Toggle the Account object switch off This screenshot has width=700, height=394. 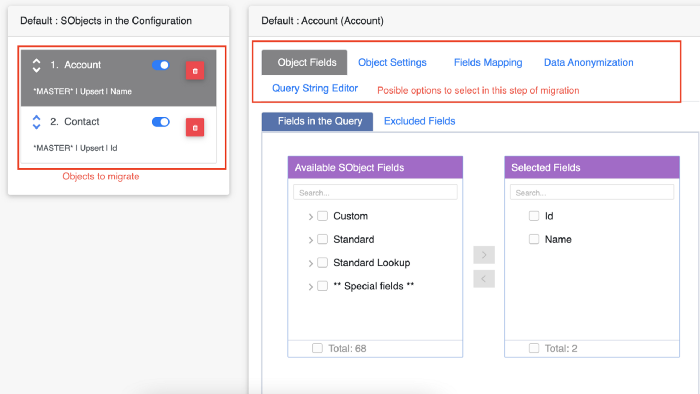161,65
